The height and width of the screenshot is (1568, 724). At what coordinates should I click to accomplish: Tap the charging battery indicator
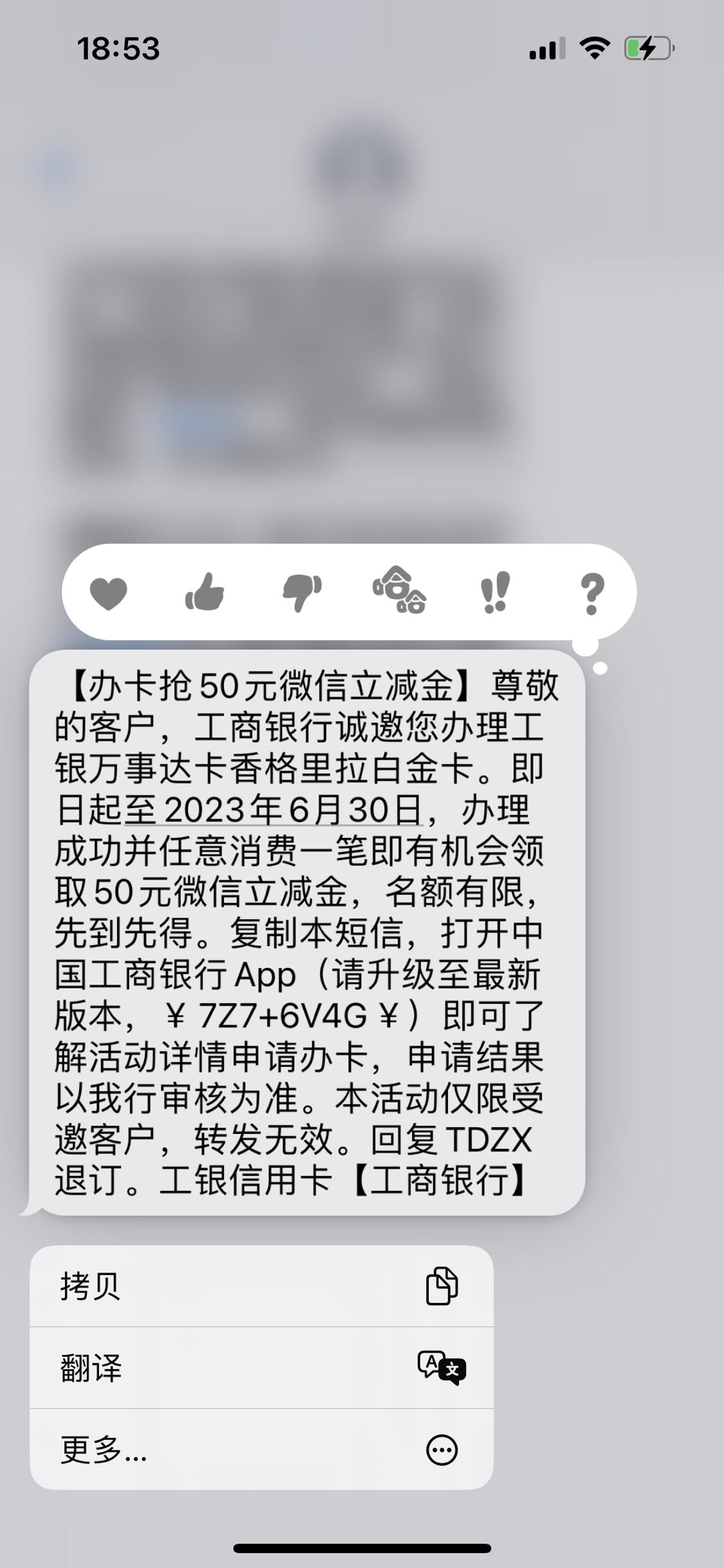click(649, 48)
